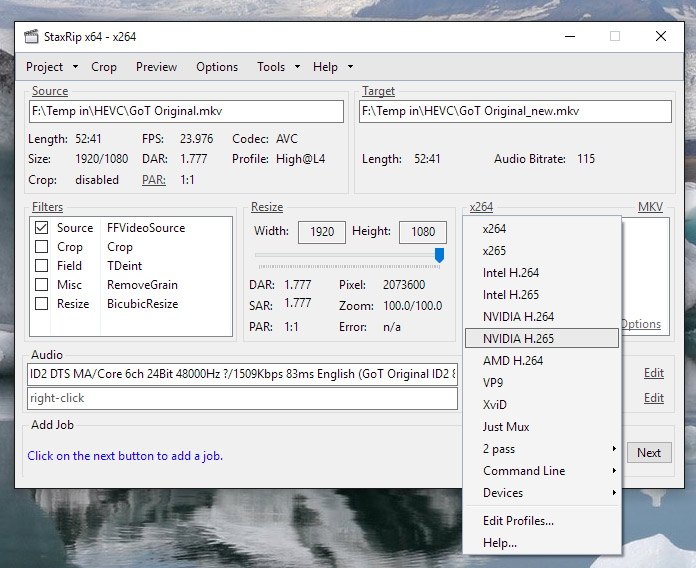
Task: Expand the Help menu dropdown arrow
Action: point(350,67)
